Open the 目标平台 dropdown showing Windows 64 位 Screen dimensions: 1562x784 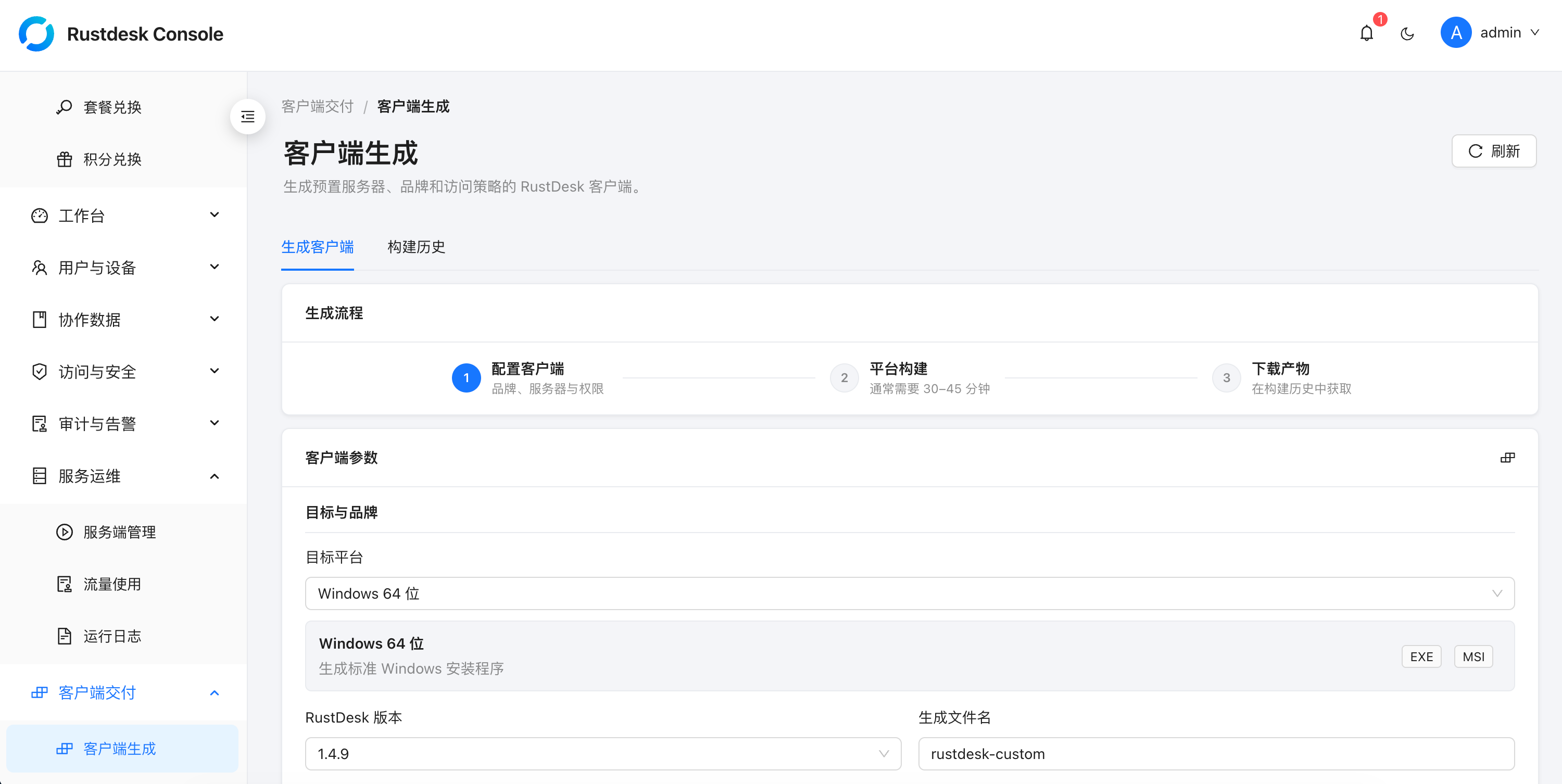click(910, 593)
